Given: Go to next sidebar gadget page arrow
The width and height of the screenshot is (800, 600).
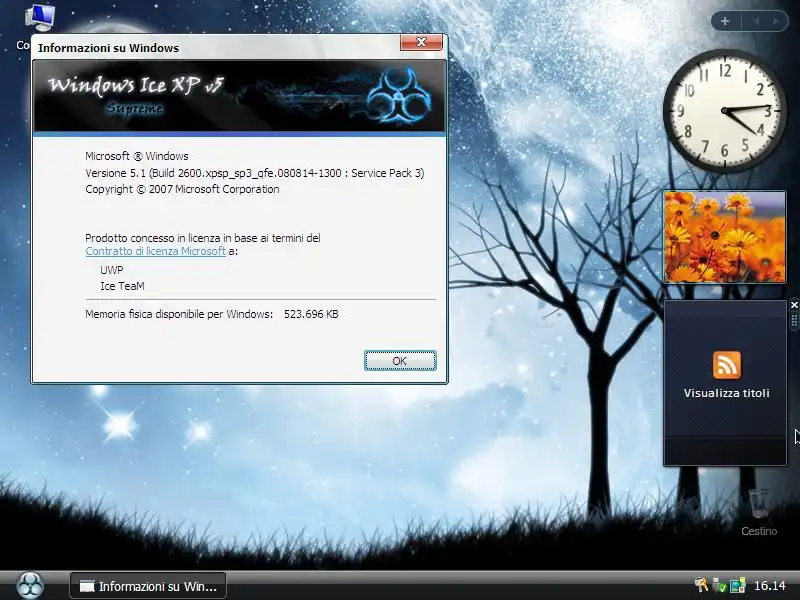Looking at the screenshot, I should (x=775, y=21).
